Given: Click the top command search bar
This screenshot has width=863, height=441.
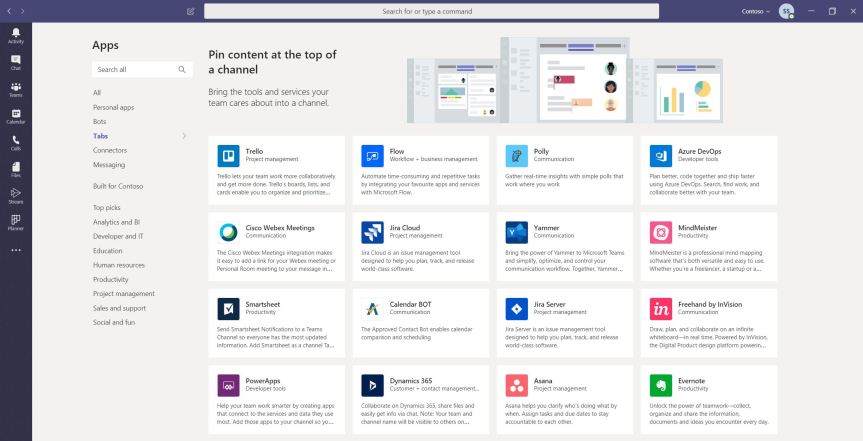Looking at the screenshot, I should [427, 11].
